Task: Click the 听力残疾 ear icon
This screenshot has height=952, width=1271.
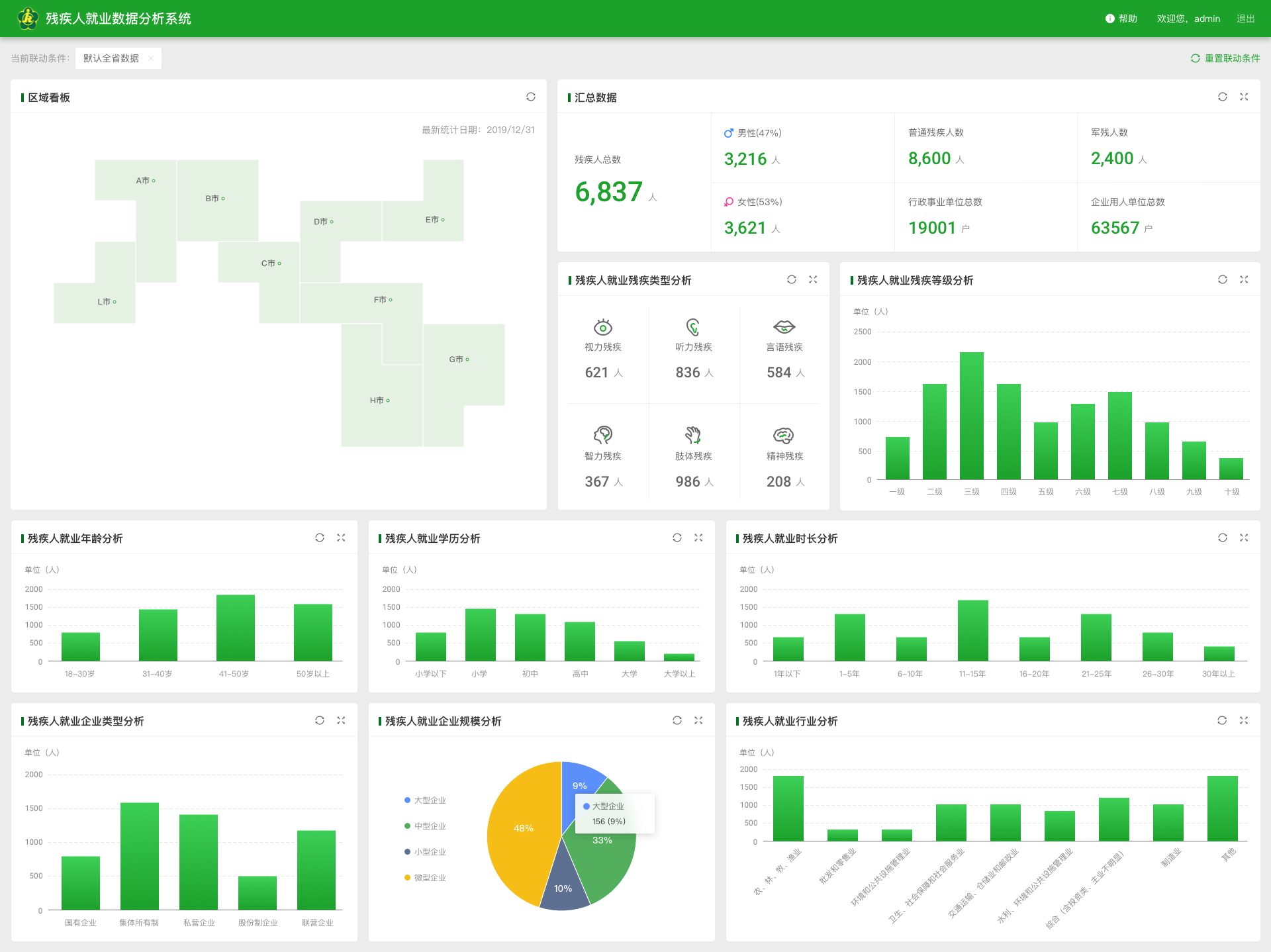Action: (693, 327)
